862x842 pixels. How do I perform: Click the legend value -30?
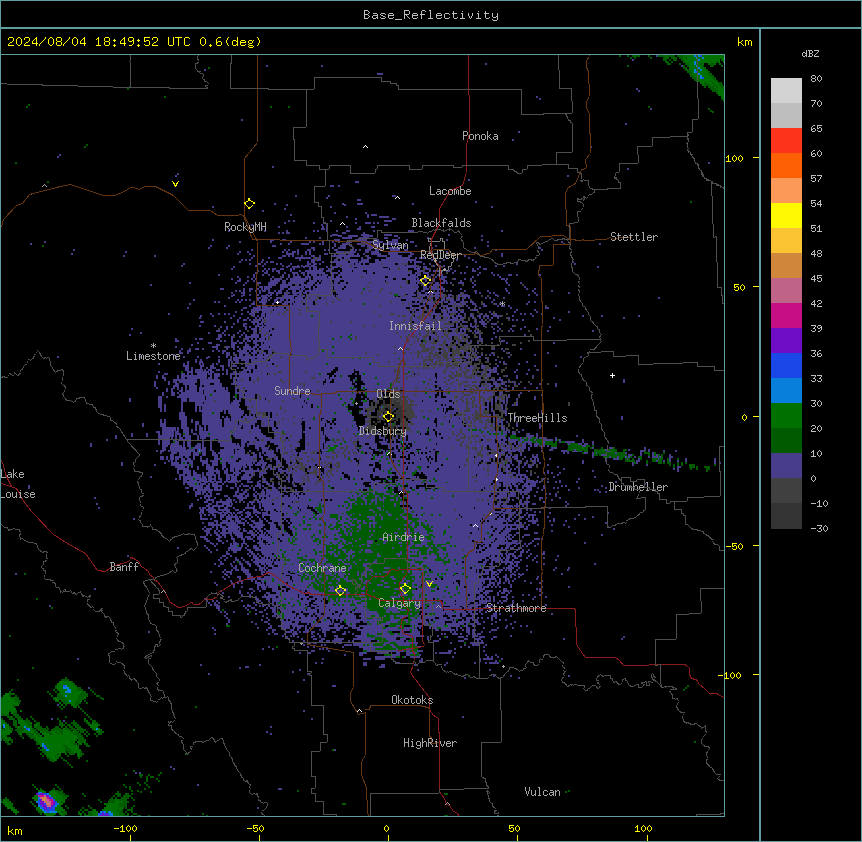819,528
